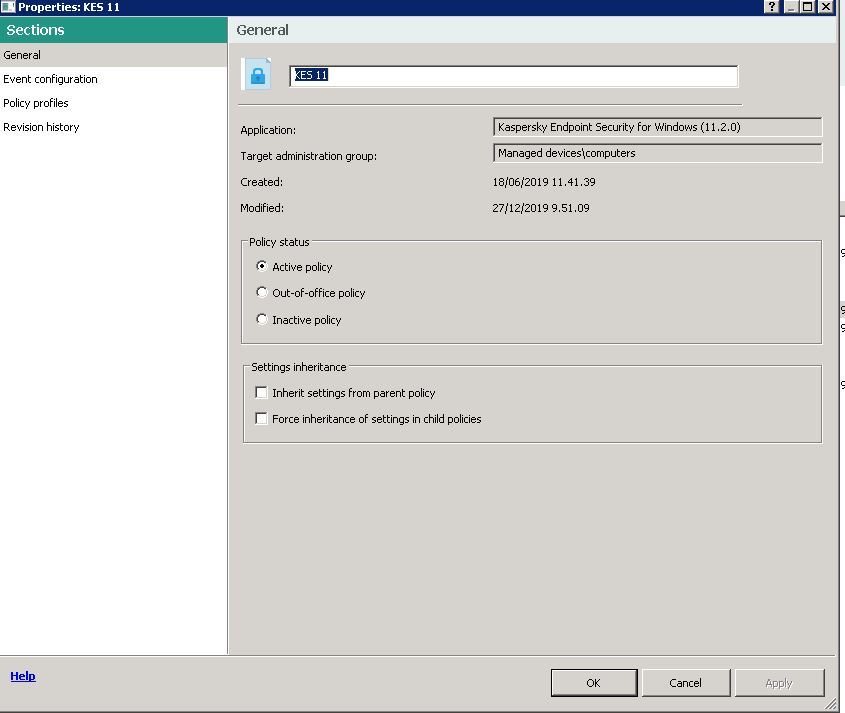Click the Sections header

click(113, 30)
